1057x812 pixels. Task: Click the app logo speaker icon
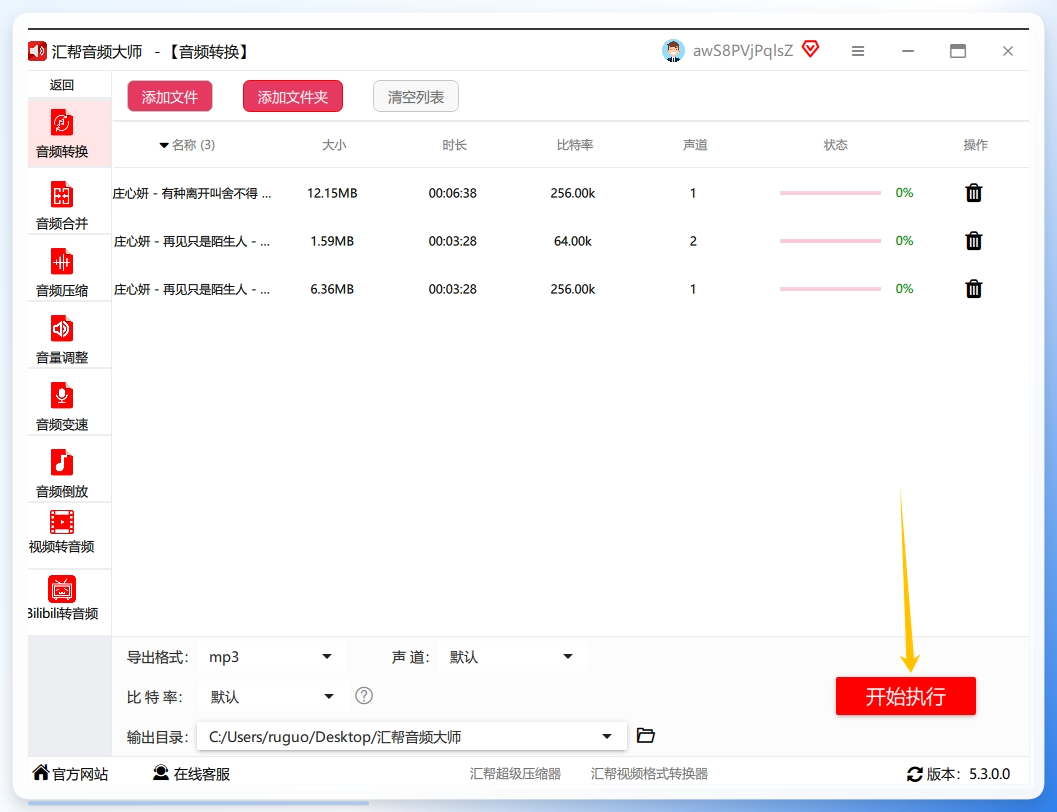coord(37,51)
